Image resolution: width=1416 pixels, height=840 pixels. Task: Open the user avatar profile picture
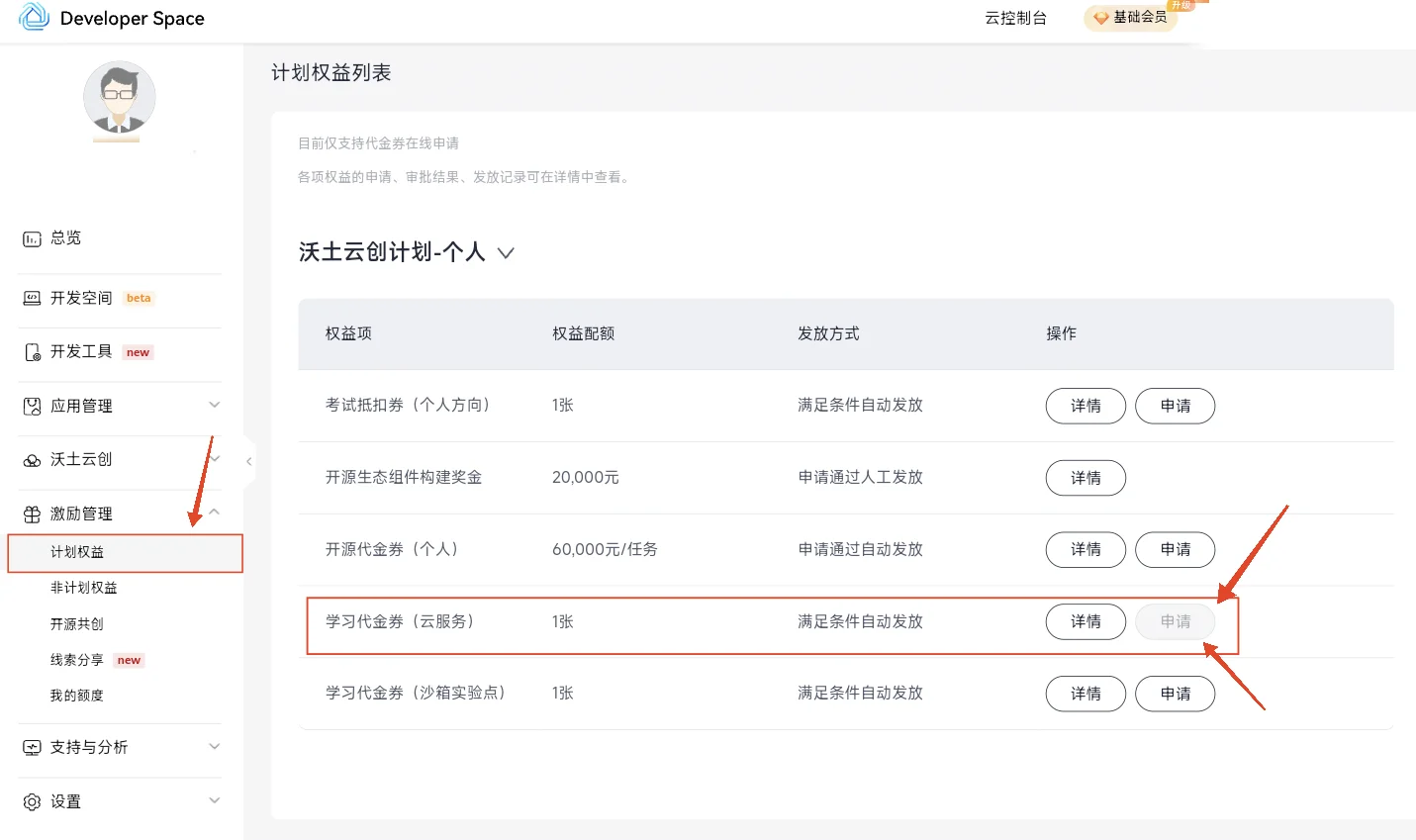119,98
